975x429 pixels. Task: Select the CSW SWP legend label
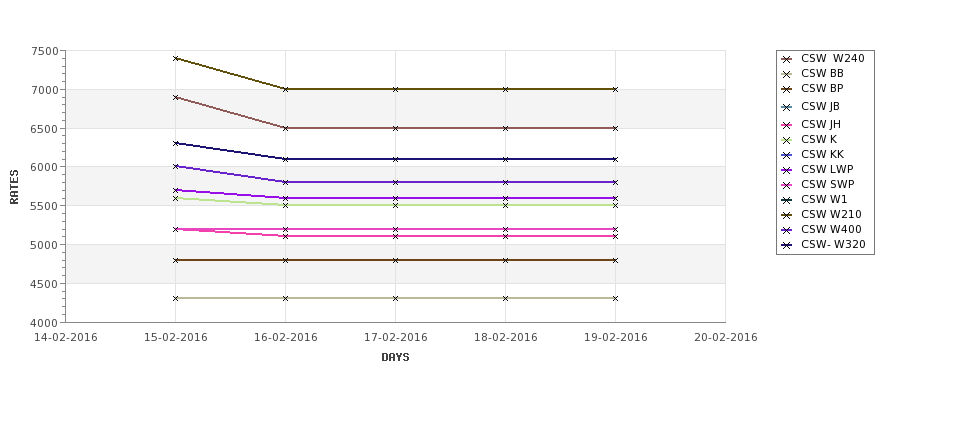pos(828,184)
